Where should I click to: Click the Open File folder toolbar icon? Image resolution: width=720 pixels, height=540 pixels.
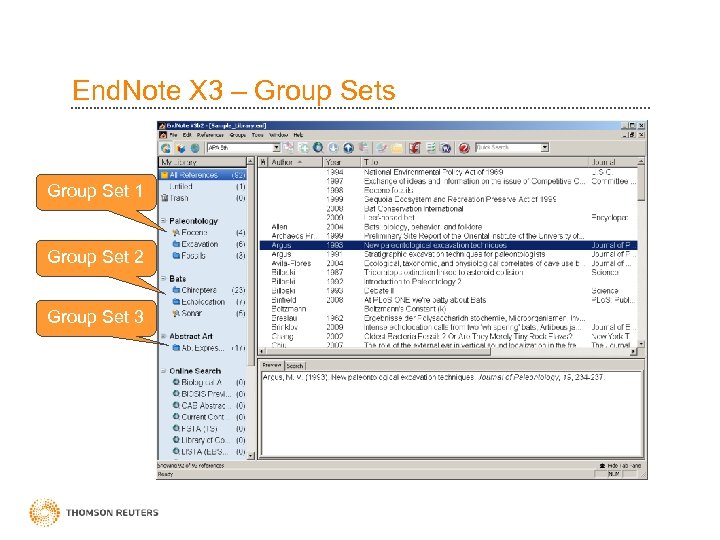point(397,147)
